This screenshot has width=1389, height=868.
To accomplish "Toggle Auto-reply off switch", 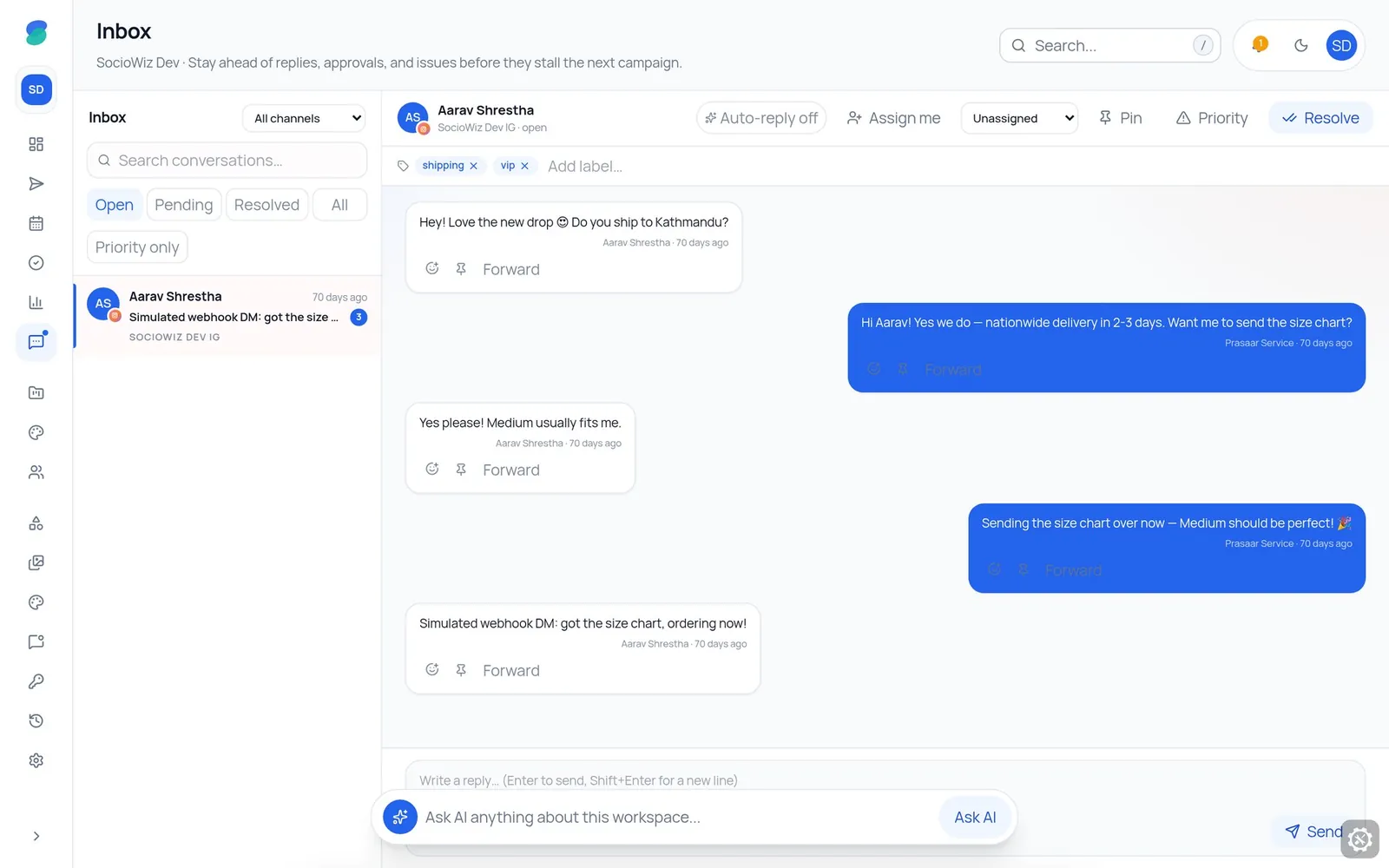I will tap(760, 118).
